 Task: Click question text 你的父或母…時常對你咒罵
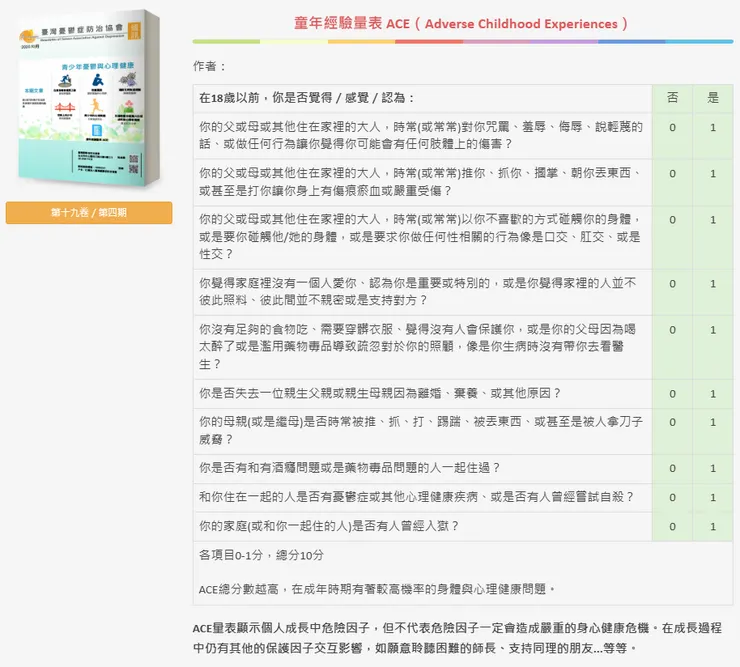point(420,135)
